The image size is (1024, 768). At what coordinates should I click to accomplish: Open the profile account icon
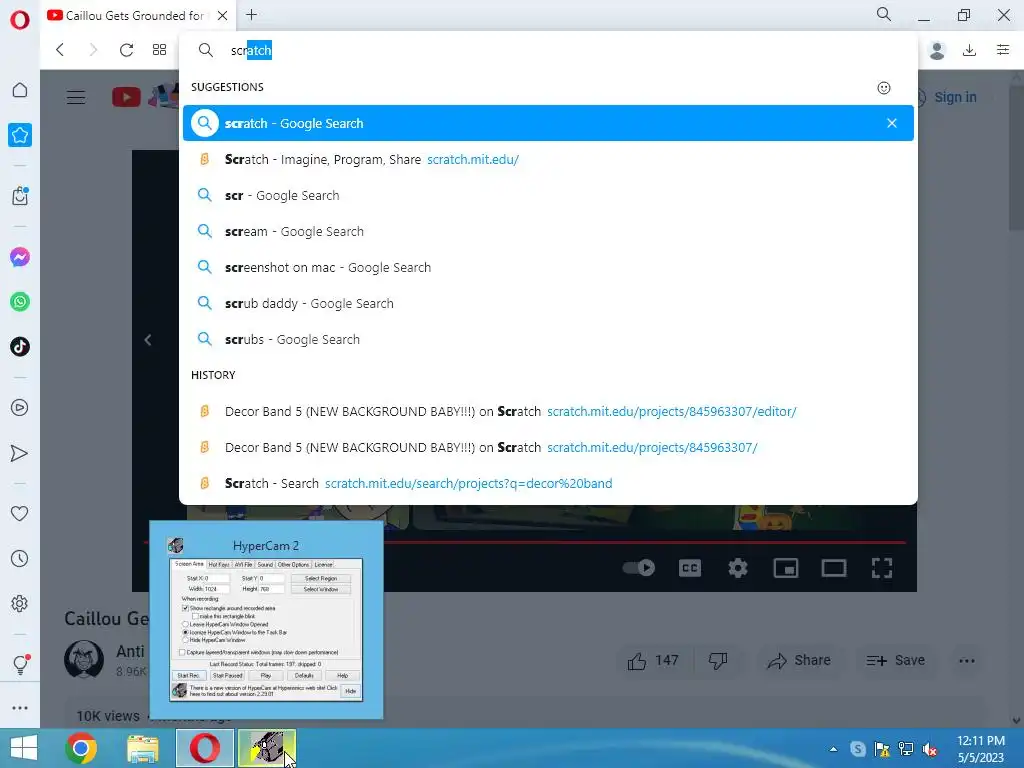point(936,50)
